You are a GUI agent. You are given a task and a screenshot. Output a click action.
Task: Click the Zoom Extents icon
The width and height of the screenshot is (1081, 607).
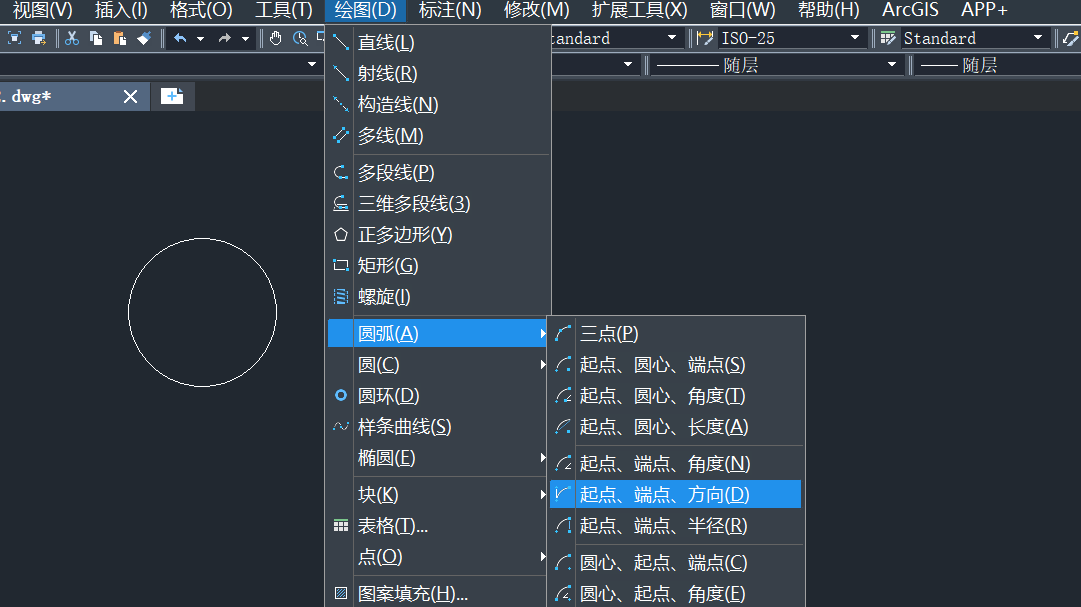pyautogui.click(x=14, y=38)
